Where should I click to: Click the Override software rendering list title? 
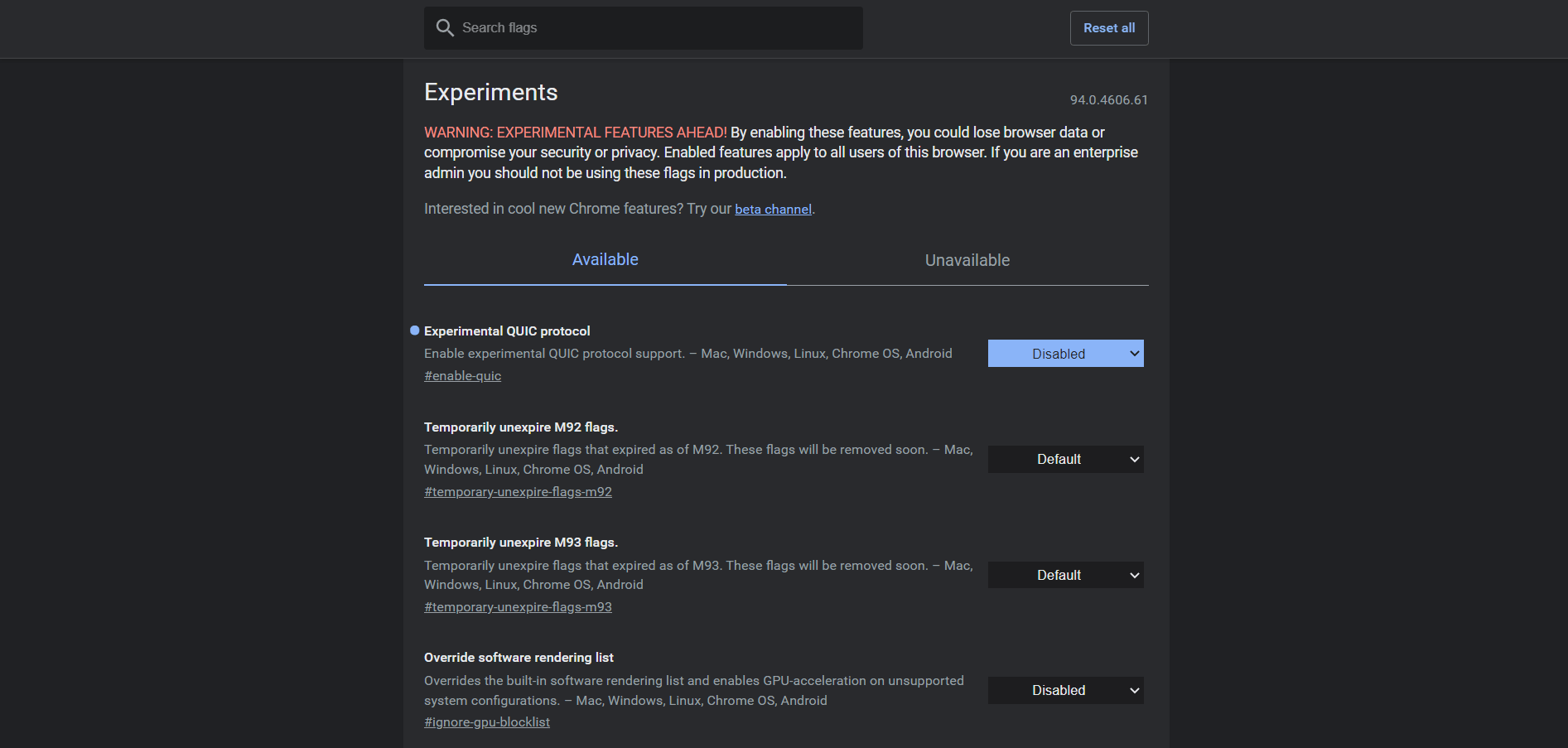tap(519, 658)
